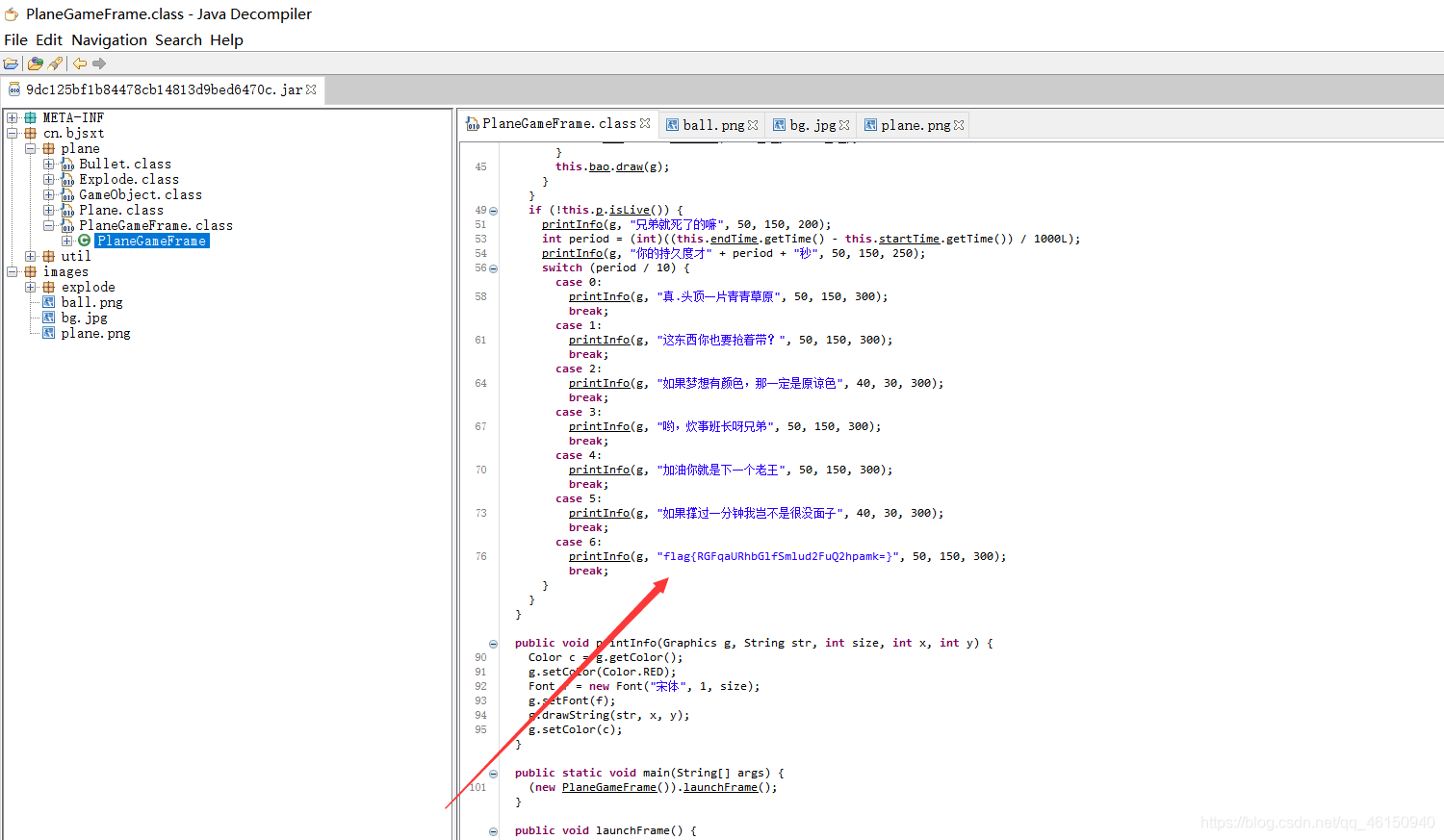
Task: Click the Explode.class file icon
Action: tap(67, 180)
